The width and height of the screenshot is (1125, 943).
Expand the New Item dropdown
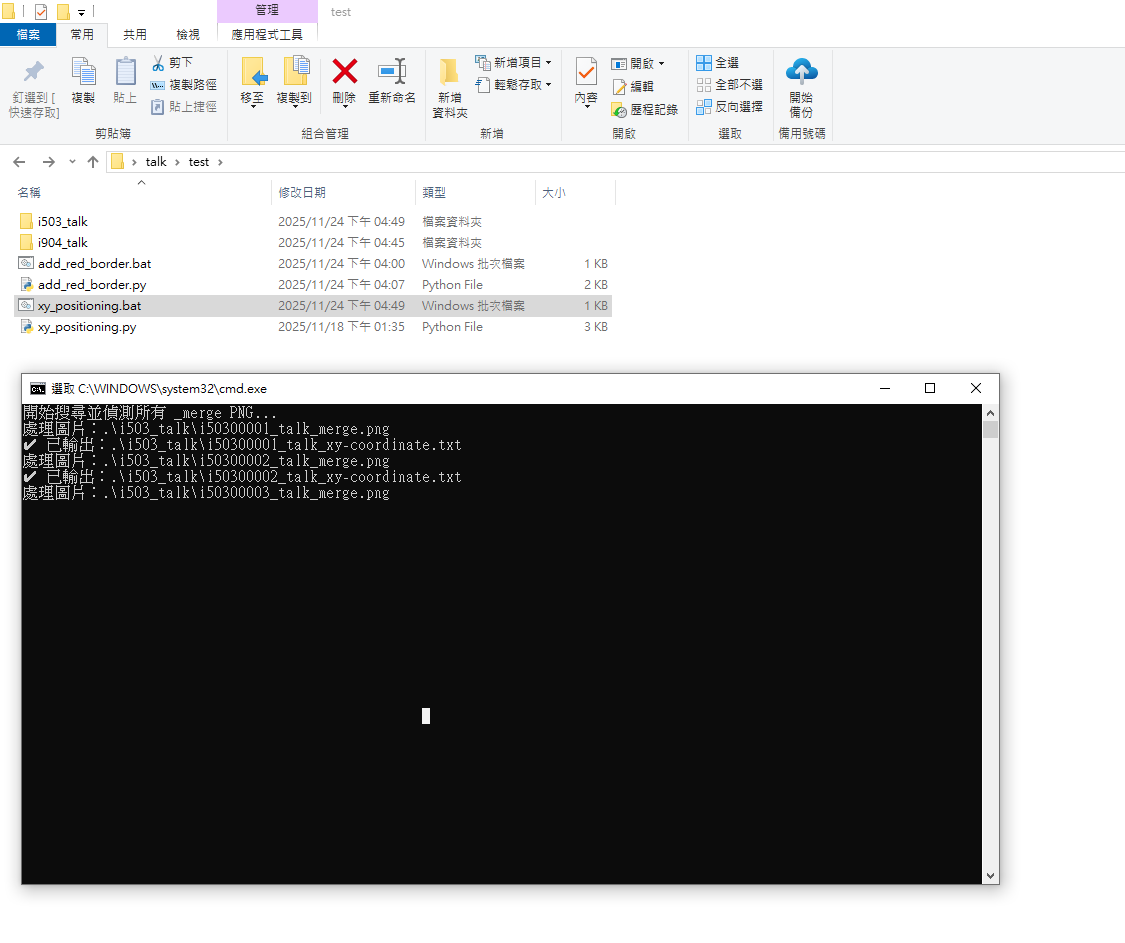click(513, 63)
